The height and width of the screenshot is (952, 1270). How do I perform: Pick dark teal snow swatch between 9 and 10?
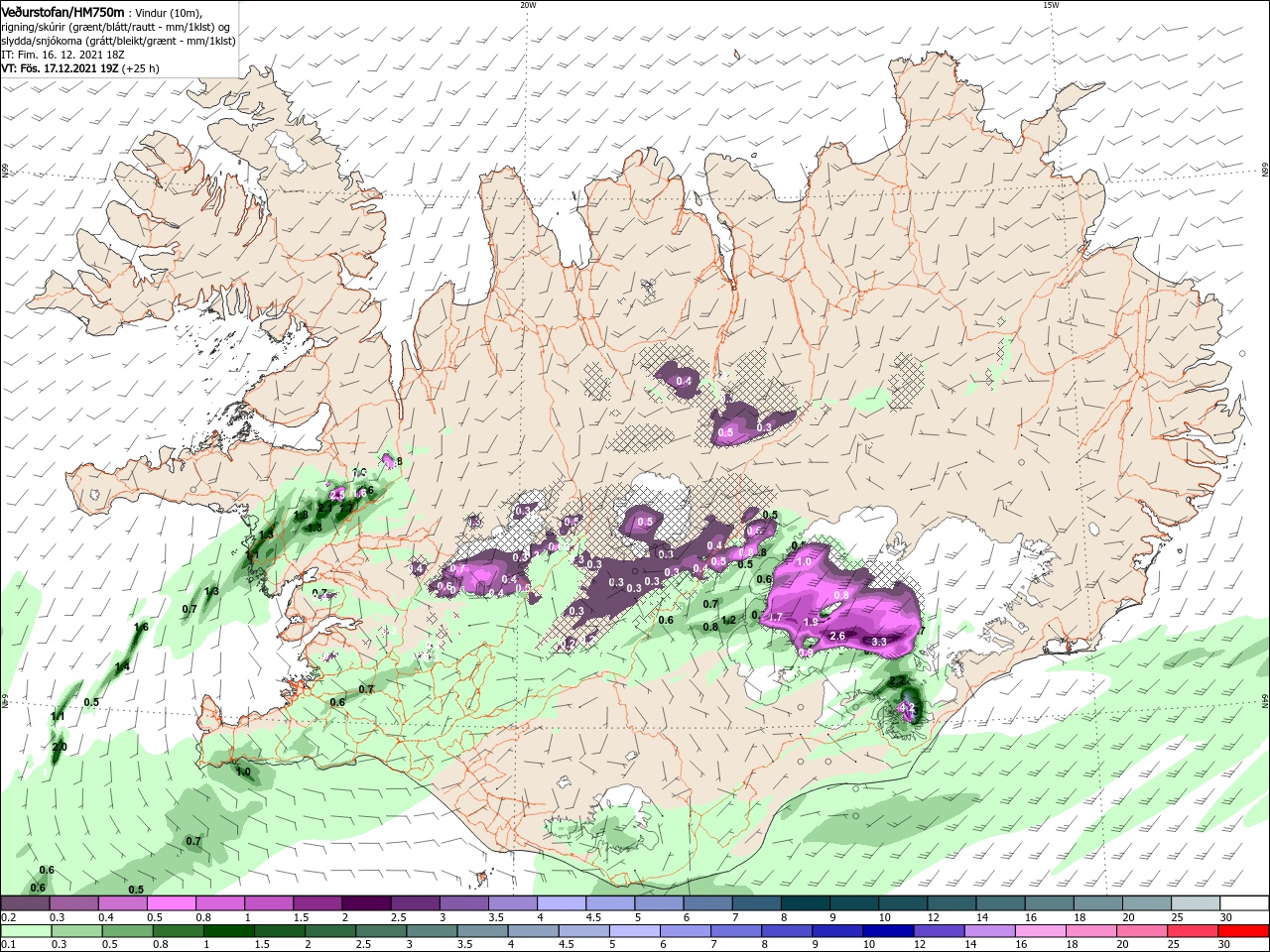click(x=855, y=902)
